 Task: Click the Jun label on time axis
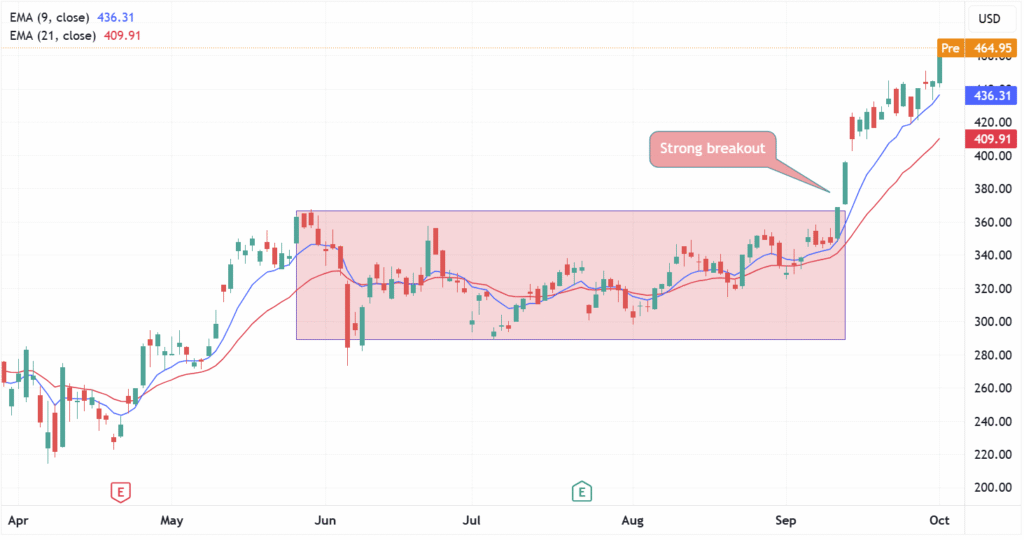(x=326, y=521)
